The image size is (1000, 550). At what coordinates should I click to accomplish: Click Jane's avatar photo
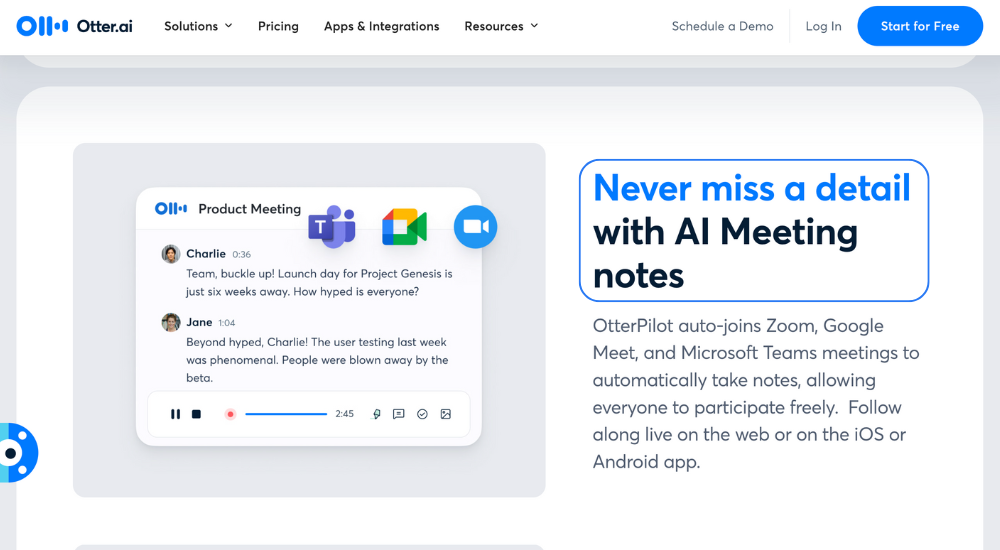click(170, 322)
